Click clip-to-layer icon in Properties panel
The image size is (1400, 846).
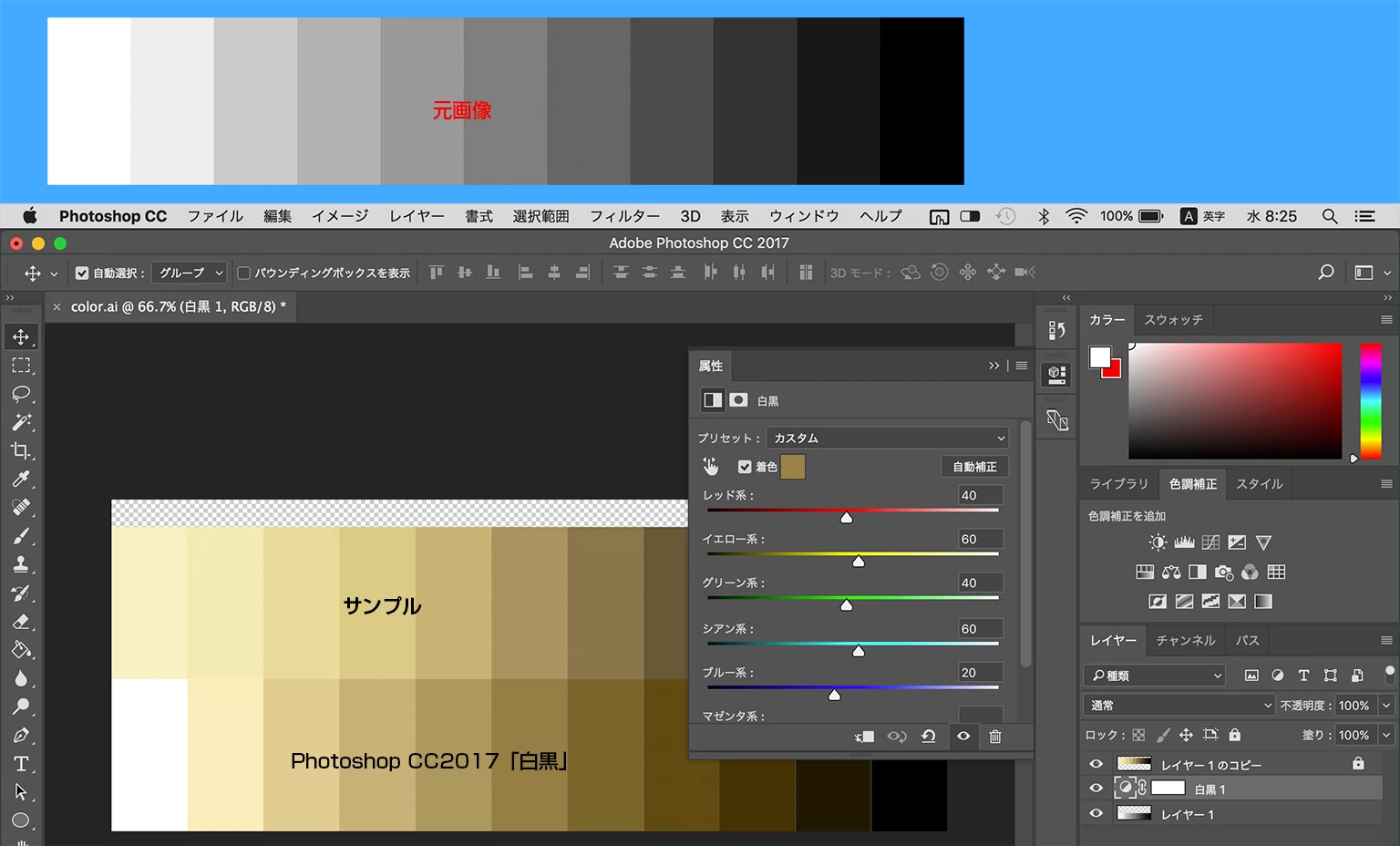click(864, 737)
